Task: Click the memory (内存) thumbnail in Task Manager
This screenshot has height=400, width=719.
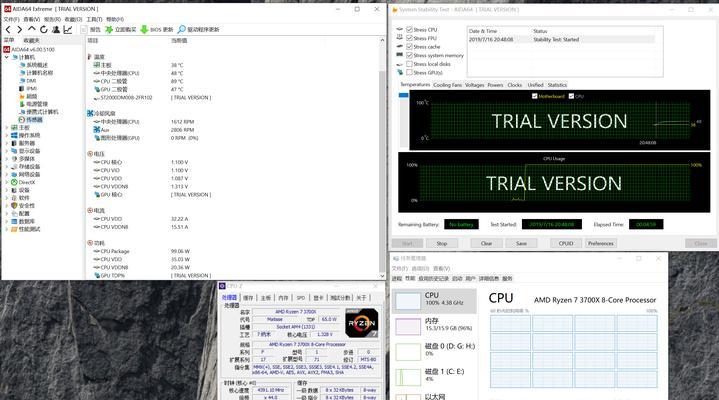Action: (x=408, y=327)
